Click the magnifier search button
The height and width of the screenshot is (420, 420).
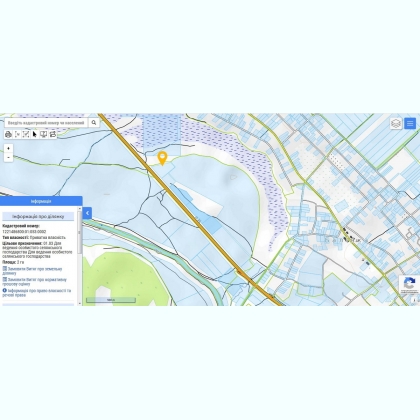(94, 123)
